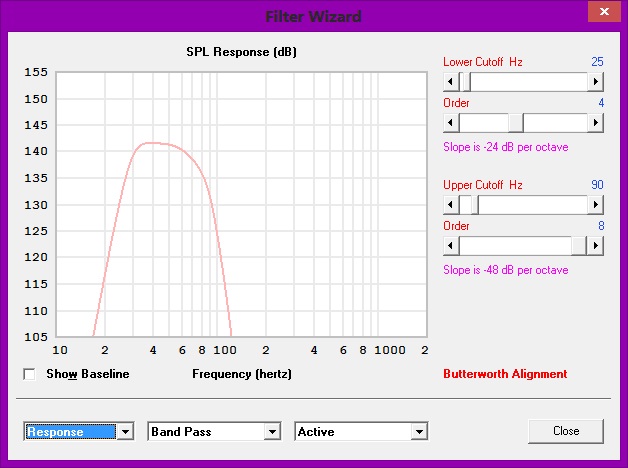Viewport: 628px width, 468px height.
Task: Click the Lower Cutoff value 25
Action: pyautogui.click(x=597, y=62)
